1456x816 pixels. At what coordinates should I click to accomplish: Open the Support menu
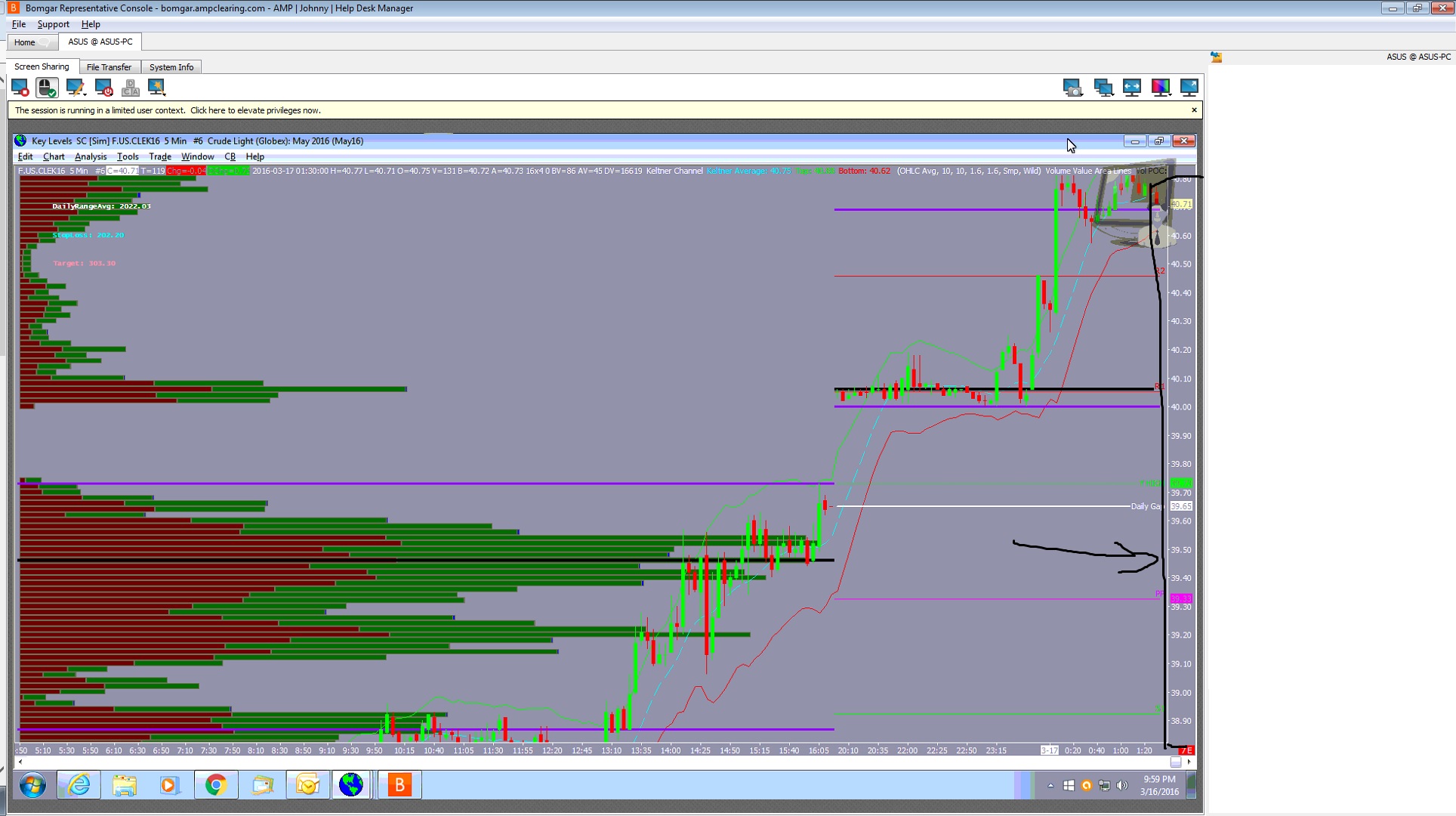pos(53,24)
